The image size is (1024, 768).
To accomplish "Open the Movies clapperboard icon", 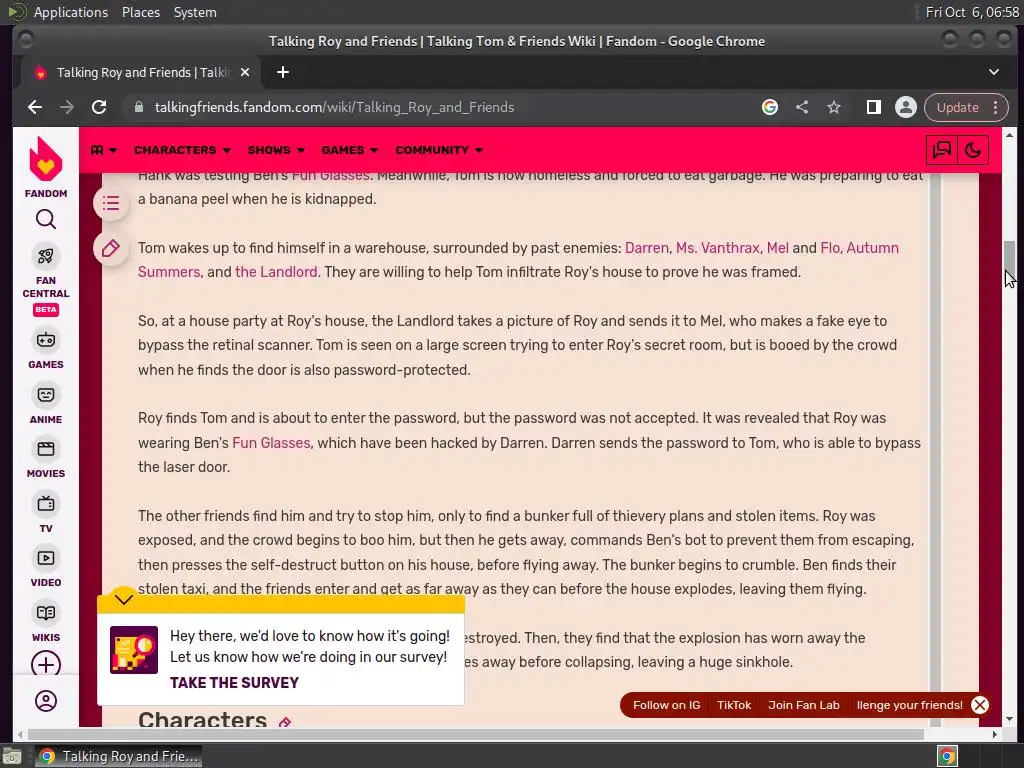I will 46,449.
